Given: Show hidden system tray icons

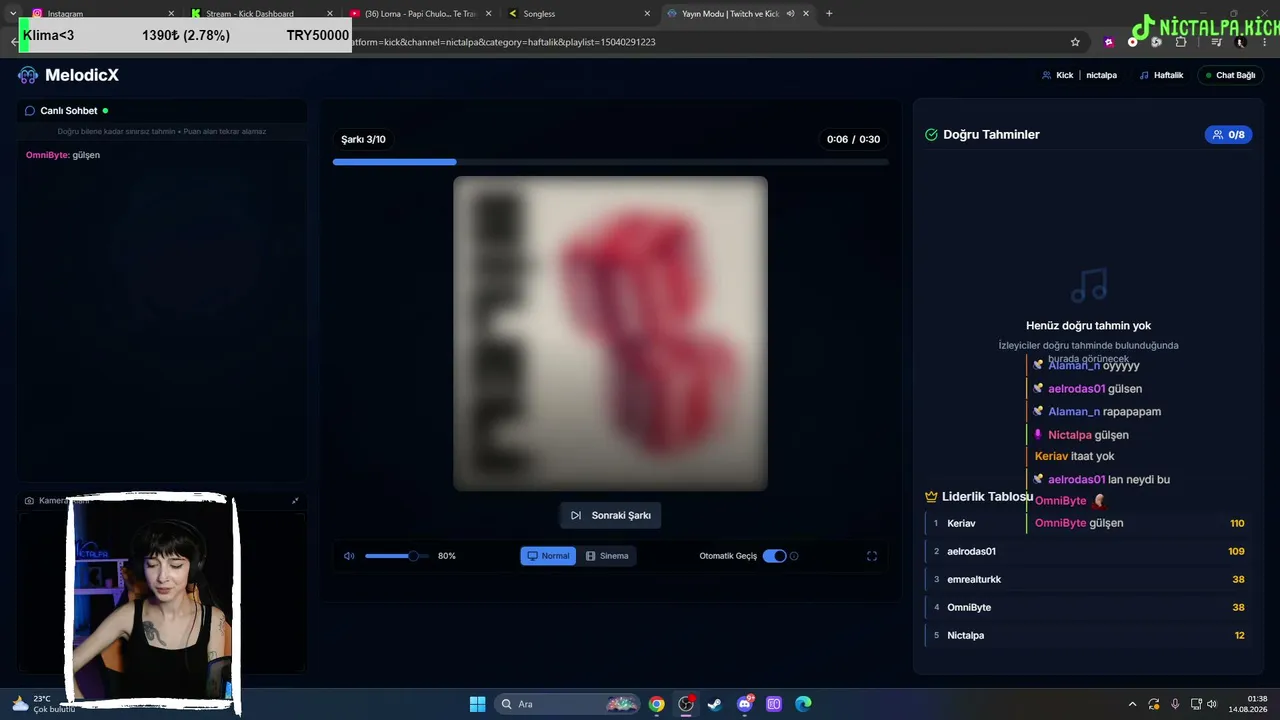Looking at the screenshot, I should click(x=1132, y=704).
